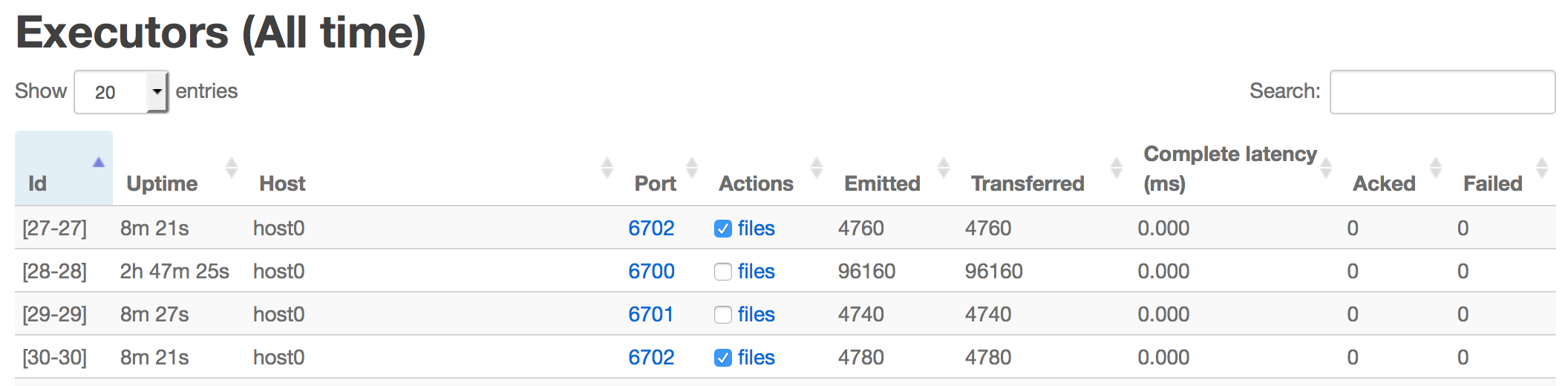Click files link in [27-27] row
The height and width of the screenshot is (386, 1568).
(756, 229)
